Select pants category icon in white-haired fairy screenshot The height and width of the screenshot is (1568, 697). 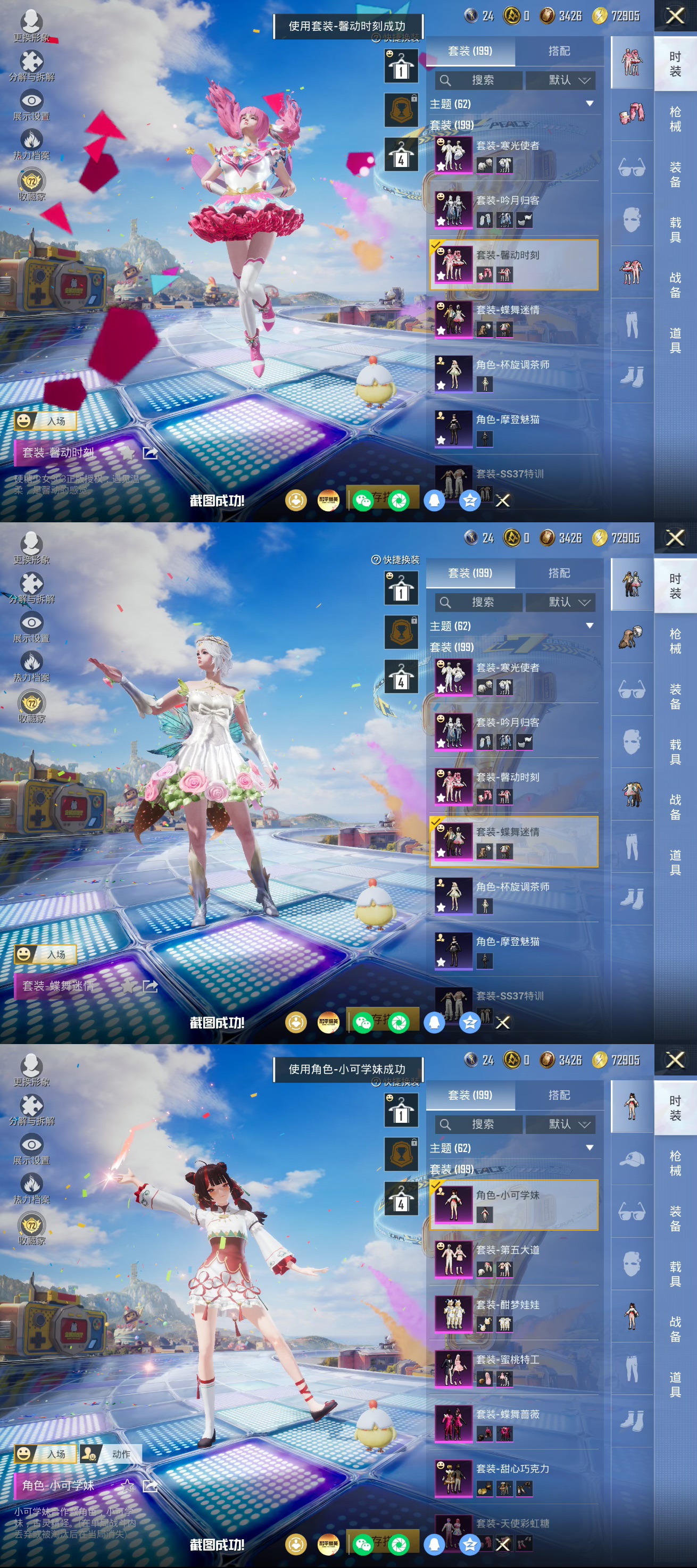pos(632,847)
